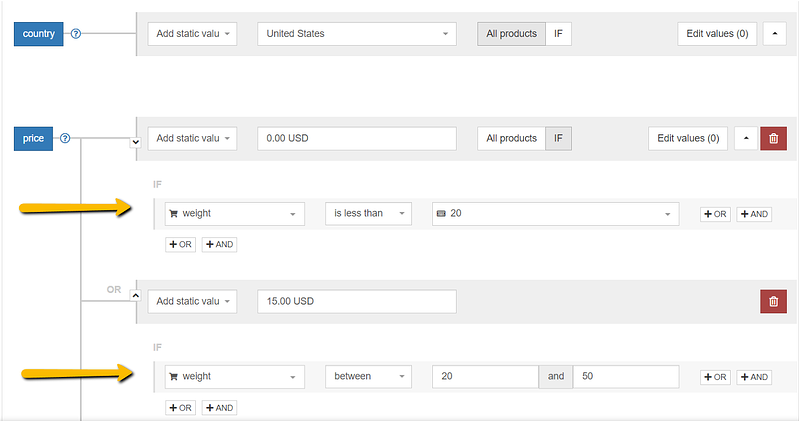This screenshot has width=799, height=421.
Task: Select IF toggle in the country row
Action: tap(558, 34)
